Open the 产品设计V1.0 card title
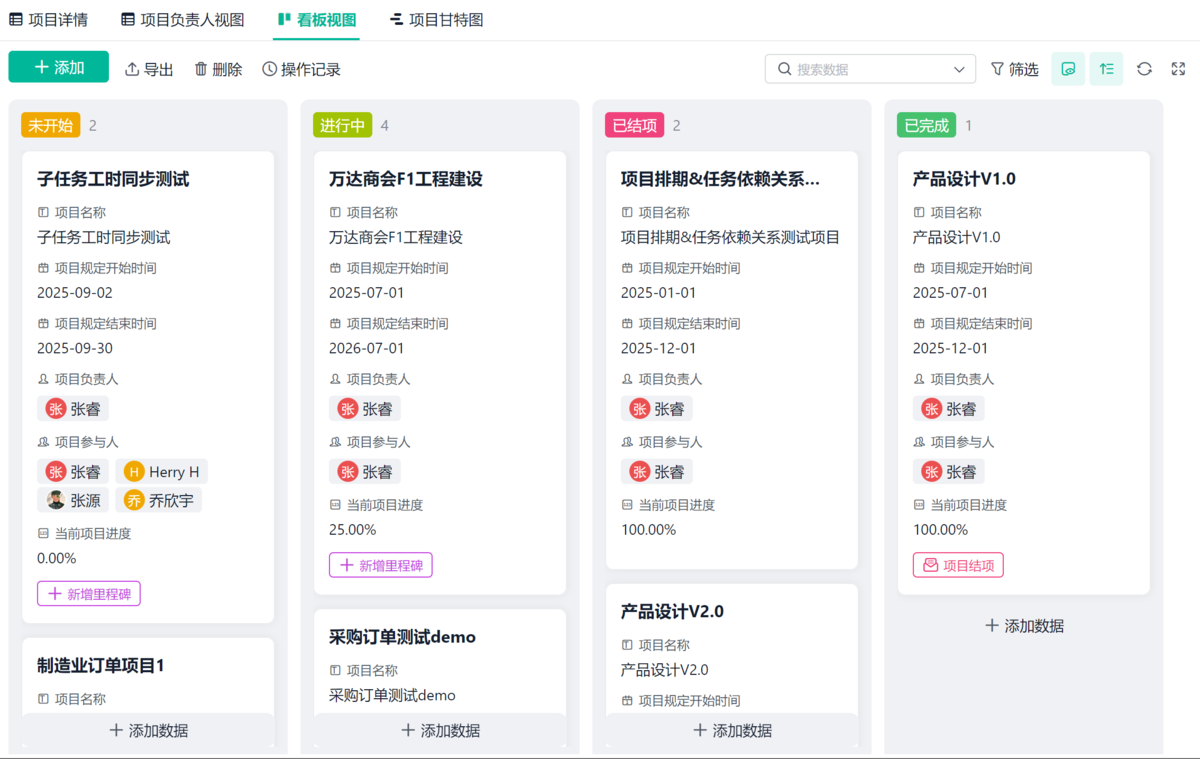 pos(964,179)
